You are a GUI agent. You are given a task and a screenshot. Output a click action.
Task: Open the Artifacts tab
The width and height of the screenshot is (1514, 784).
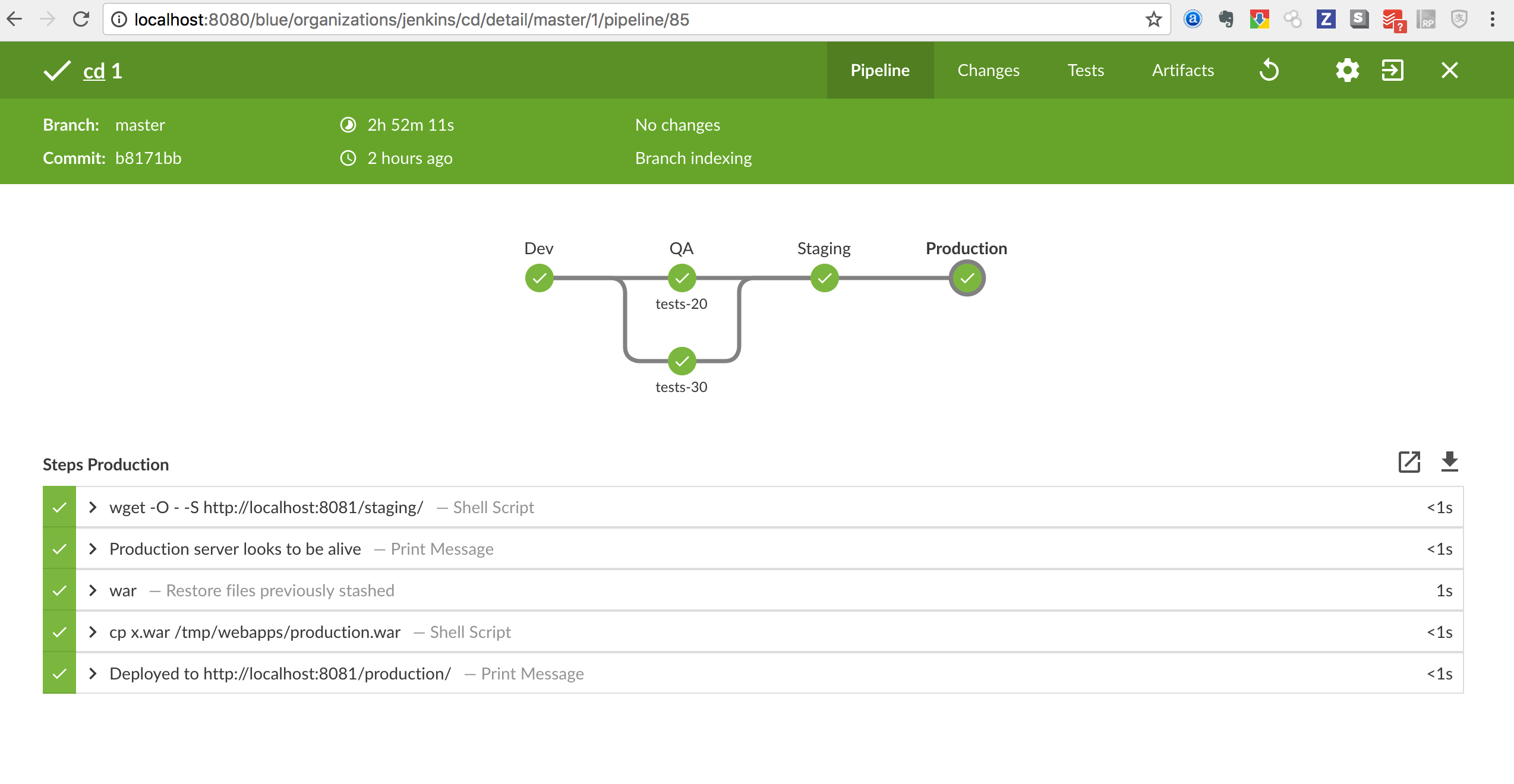1182,70
